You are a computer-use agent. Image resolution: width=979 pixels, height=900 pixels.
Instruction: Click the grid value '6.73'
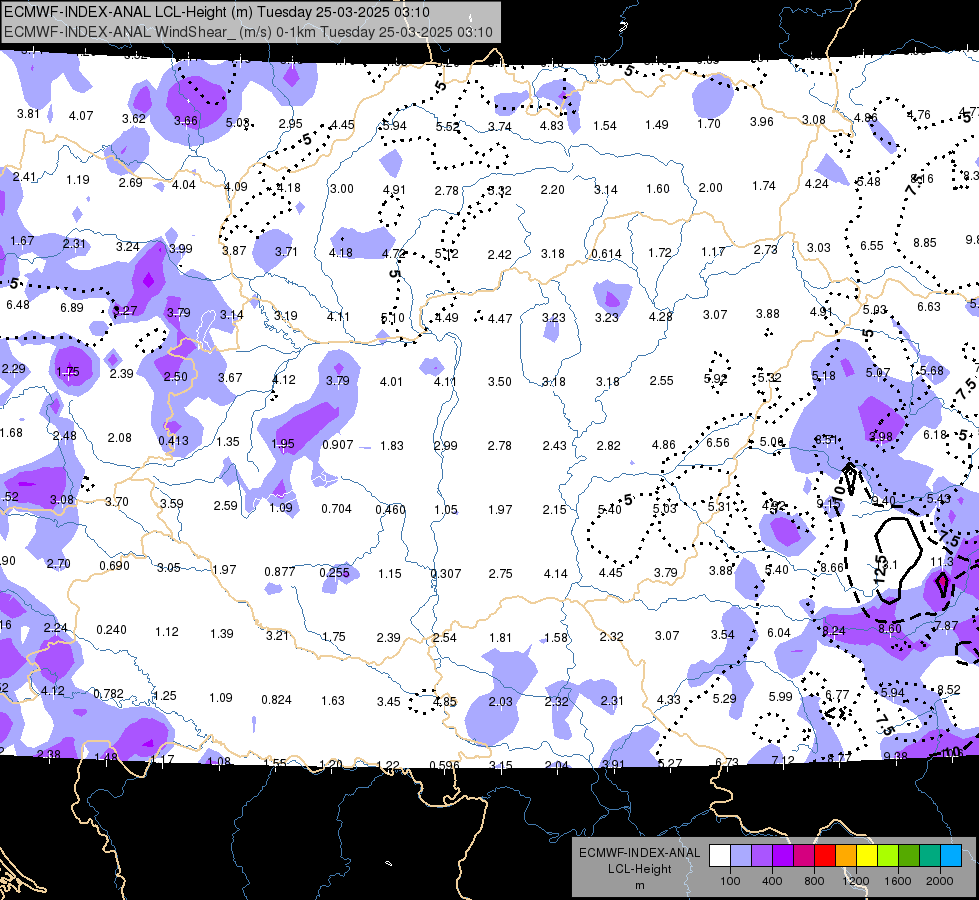[727, 763]
